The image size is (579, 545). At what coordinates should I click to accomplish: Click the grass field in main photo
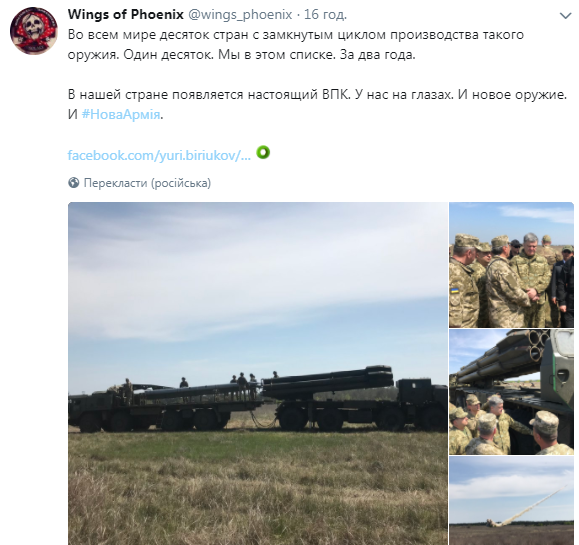[x=258, y=487]
